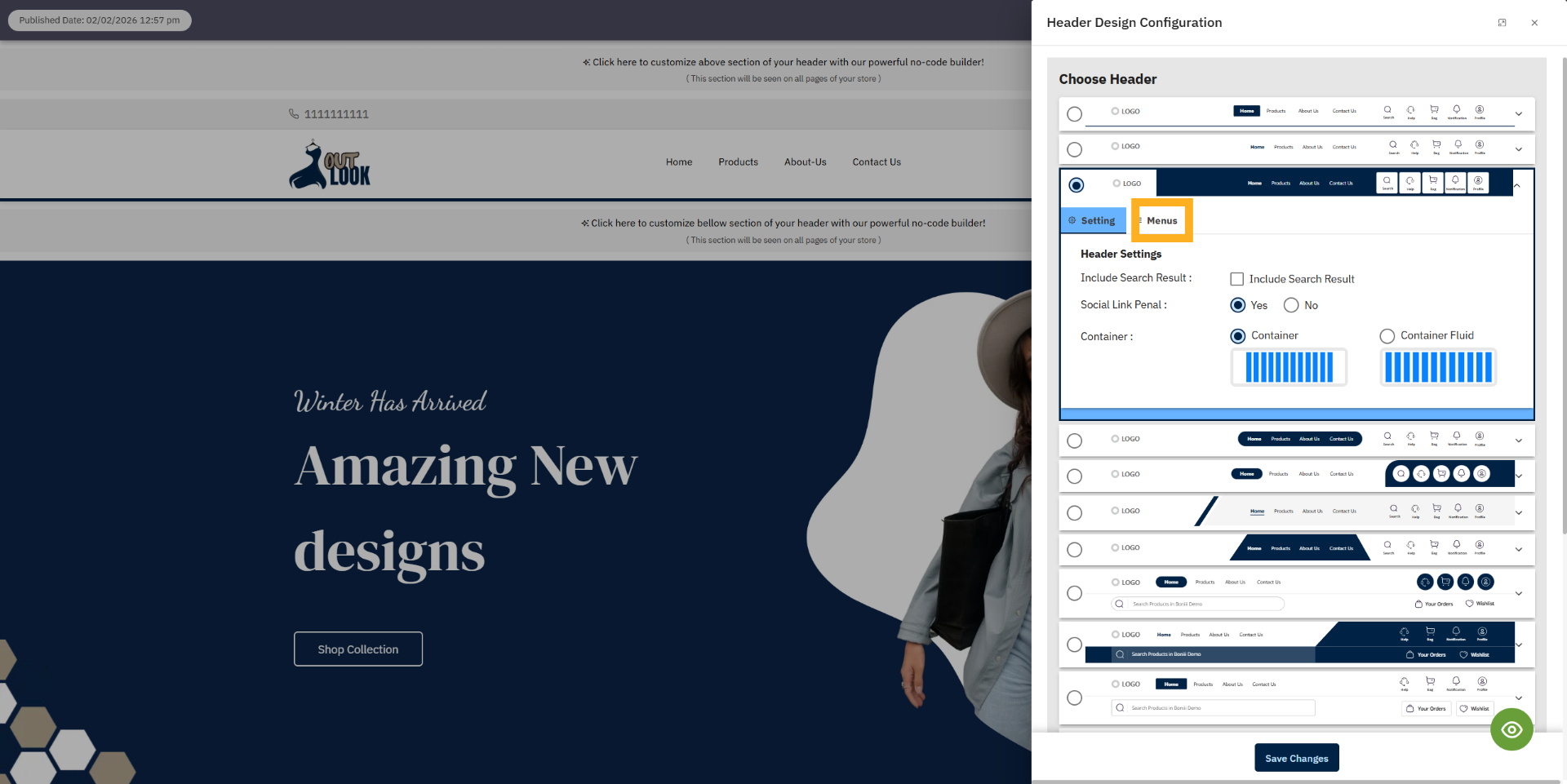The height and width of the screenshot is (784, 1567).
Task: Select header with trapezoid navy menu
Action: click(1075, 550)
